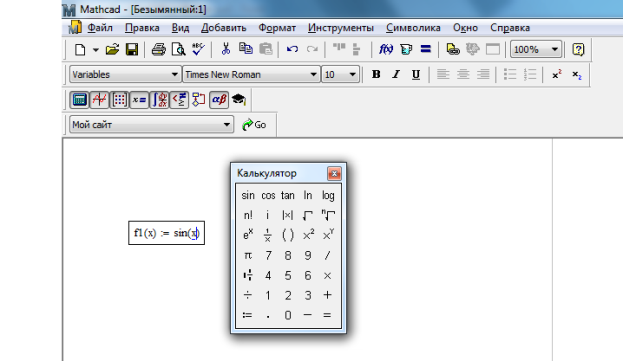
Task: Toggle italic formatting
Action: click(x=396, y=75)
